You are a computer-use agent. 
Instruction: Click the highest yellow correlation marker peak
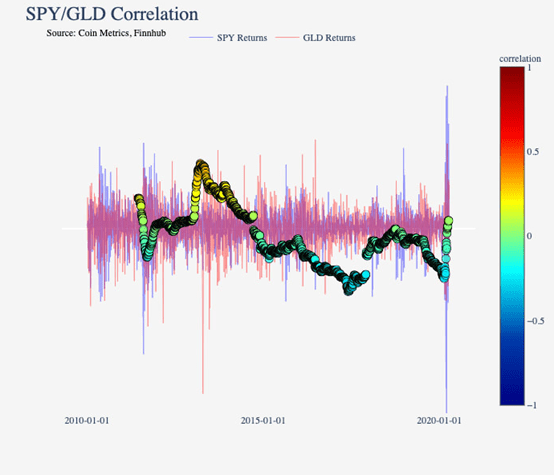click(201, 164)
